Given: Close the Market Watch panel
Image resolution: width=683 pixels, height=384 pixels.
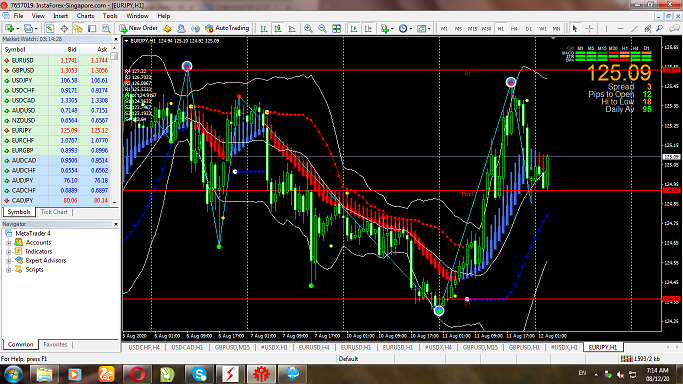Looking at the screenshot, I should (x=116, y=39).
